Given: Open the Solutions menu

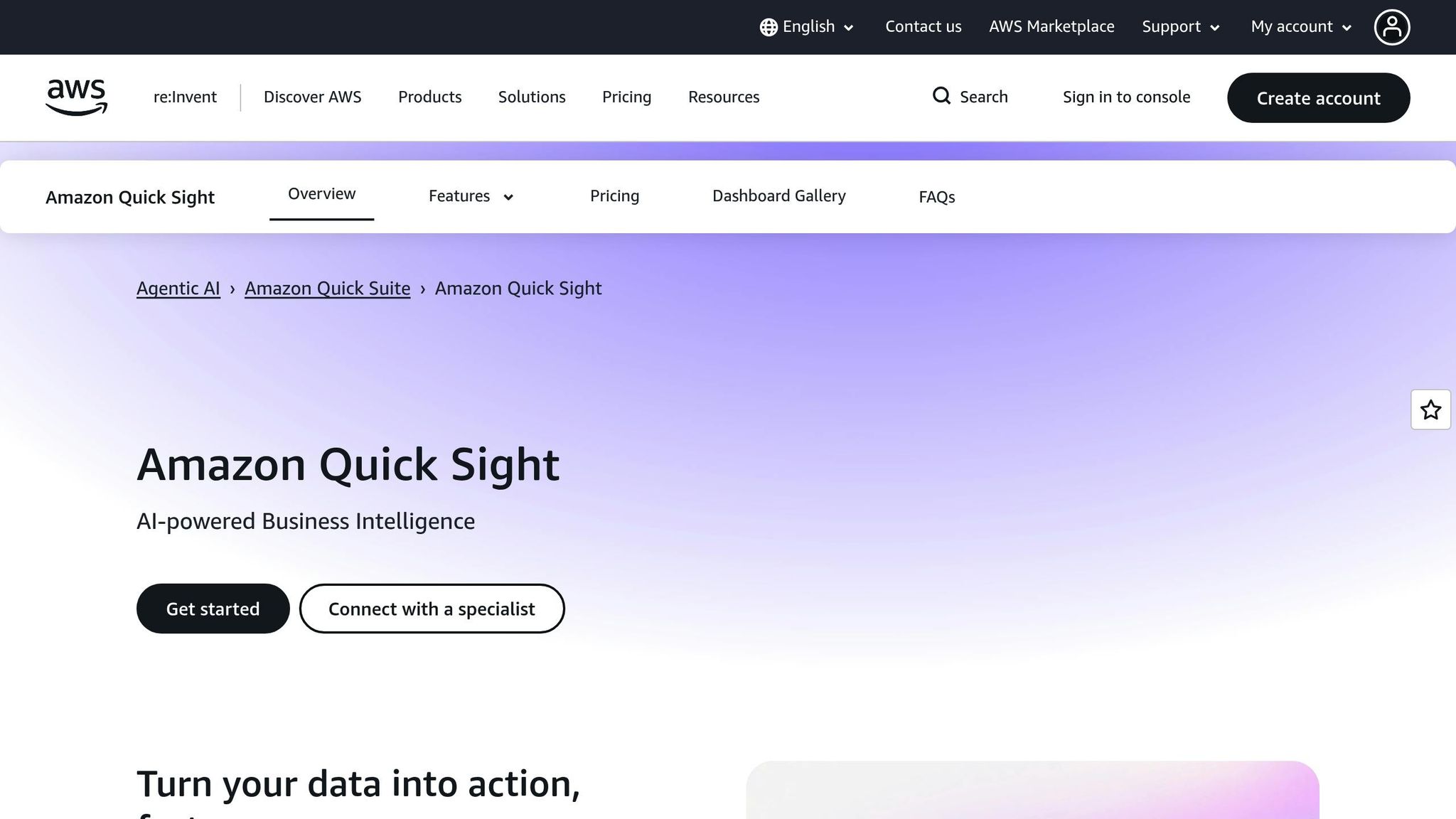Looking at the screenshot, I should 531,97.
